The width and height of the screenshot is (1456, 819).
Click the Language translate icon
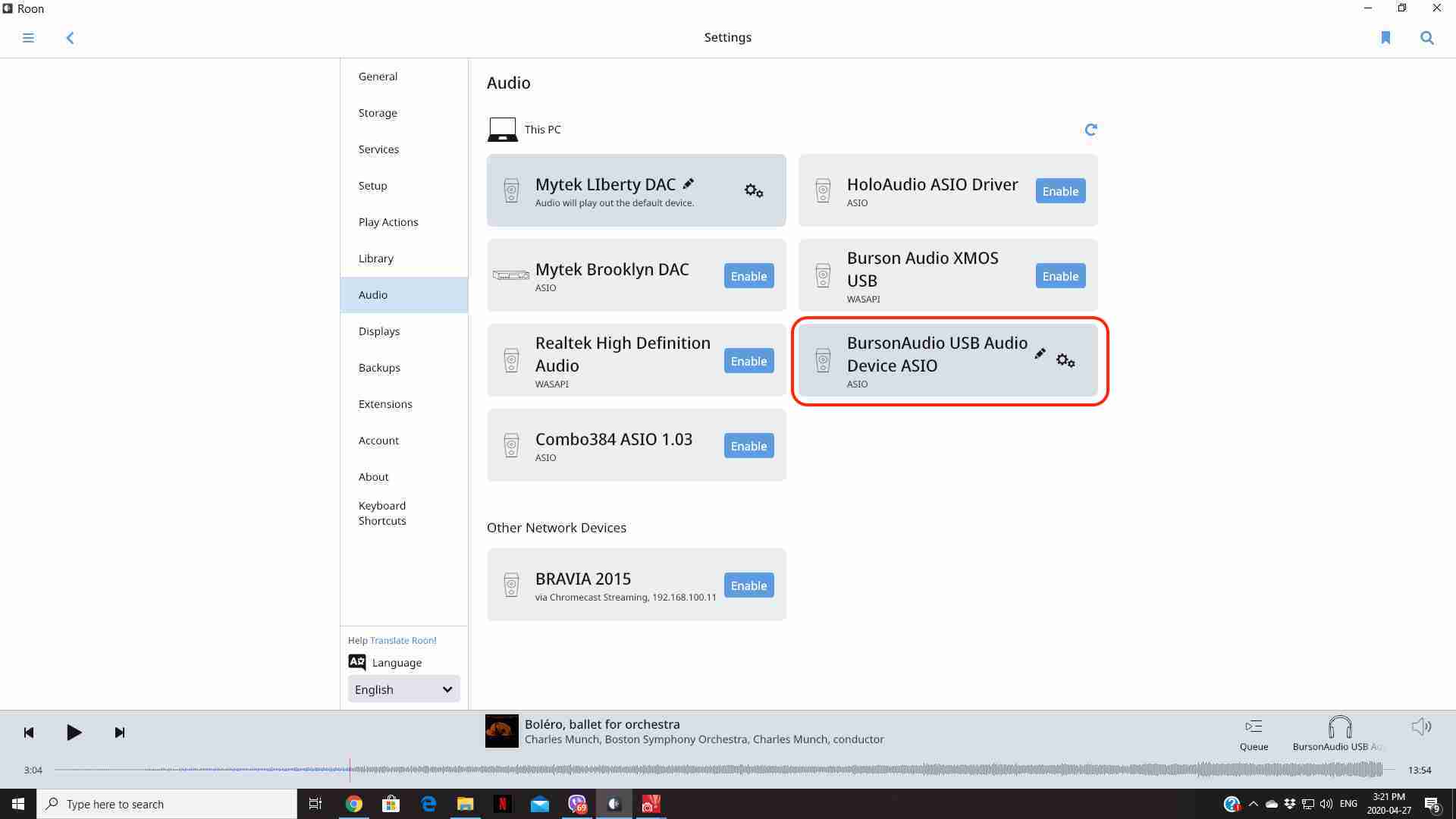point(357,662)
